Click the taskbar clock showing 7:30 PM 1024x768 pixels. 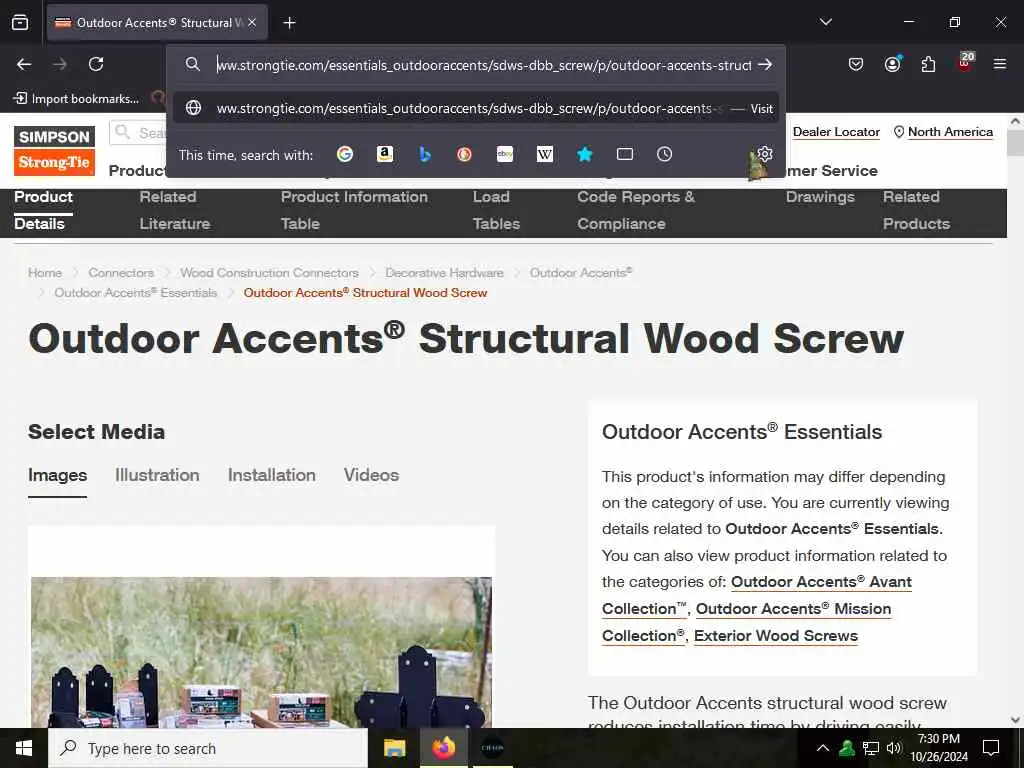click(x=939, y=748)
